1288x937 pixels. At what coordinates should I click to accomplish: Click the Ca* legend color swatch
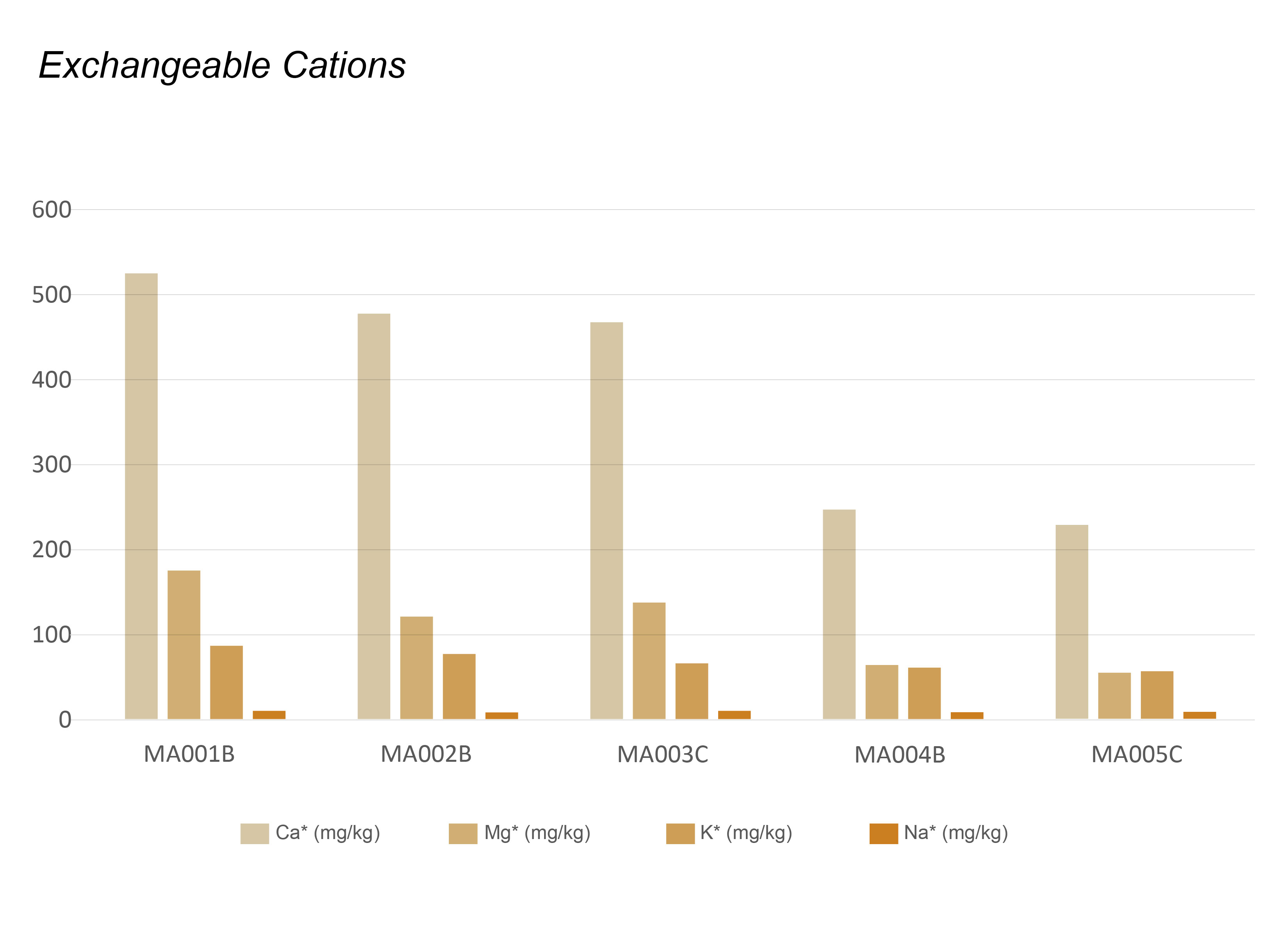tap(254, 834)
